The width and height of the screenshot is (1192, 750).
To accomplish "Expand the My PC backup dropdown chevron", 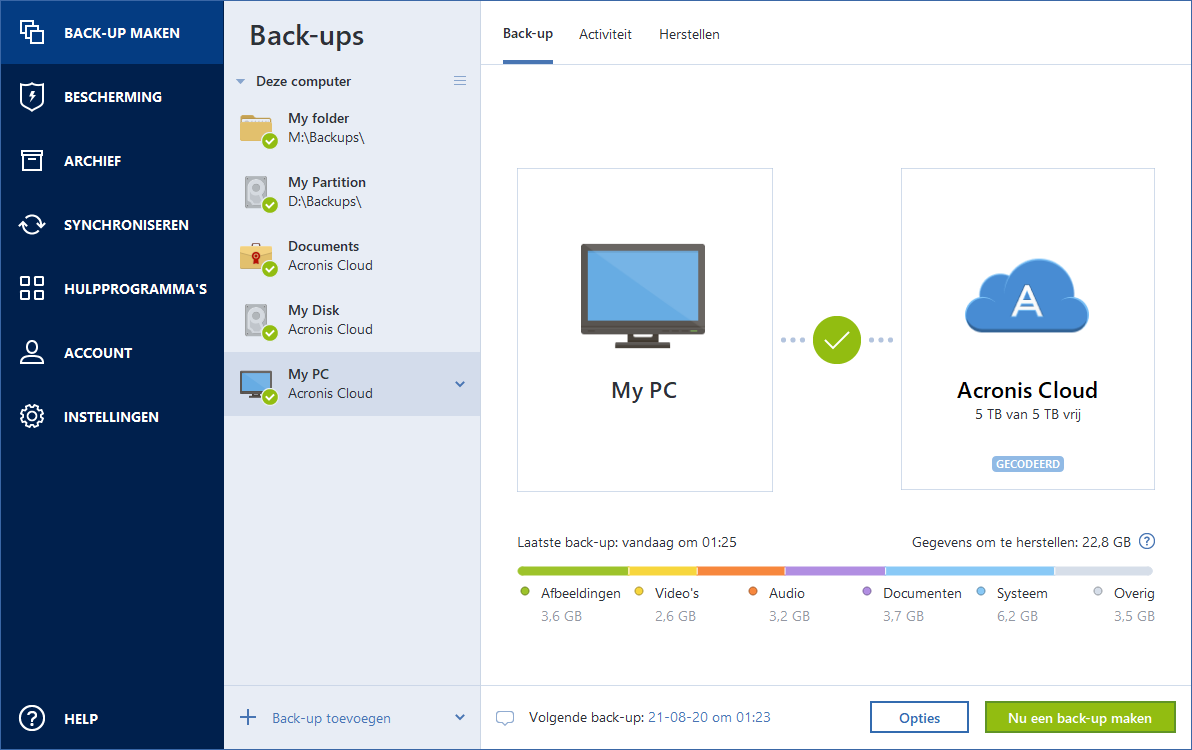I will (x=460, y=384).
